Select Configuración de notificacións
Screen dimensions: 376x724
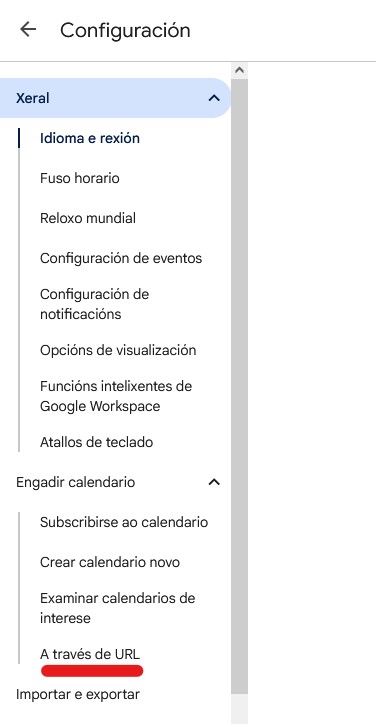point(94,304)
